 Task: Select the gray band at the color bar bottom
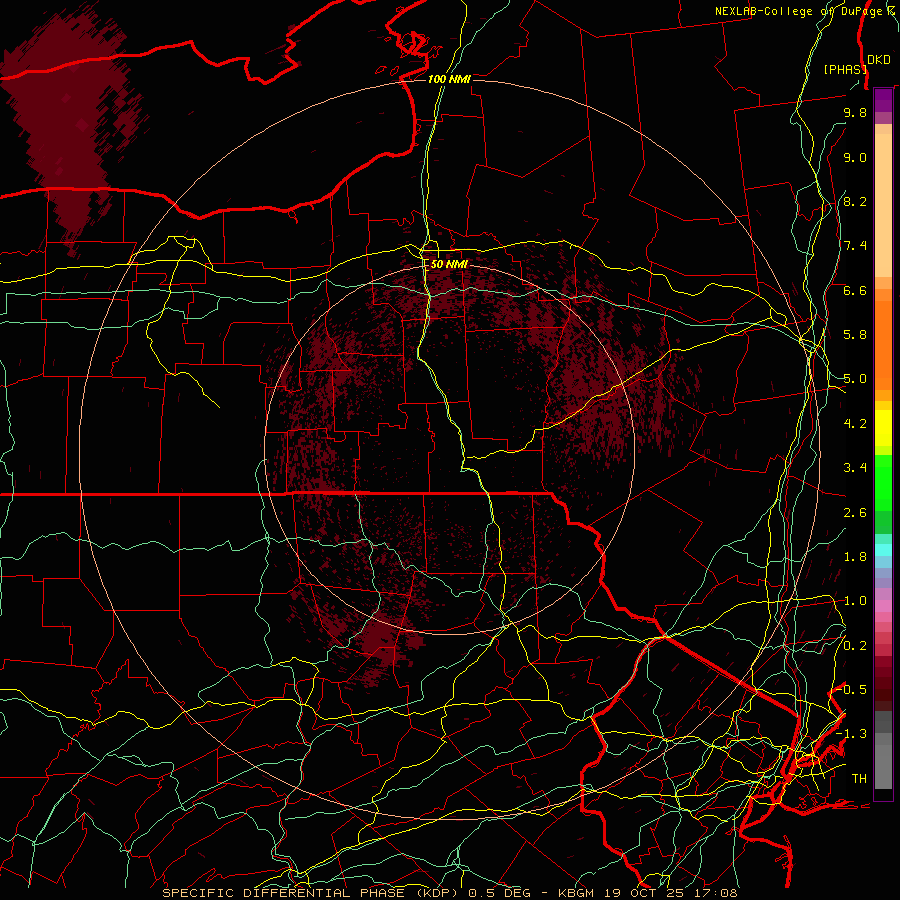tap(883, 751)
